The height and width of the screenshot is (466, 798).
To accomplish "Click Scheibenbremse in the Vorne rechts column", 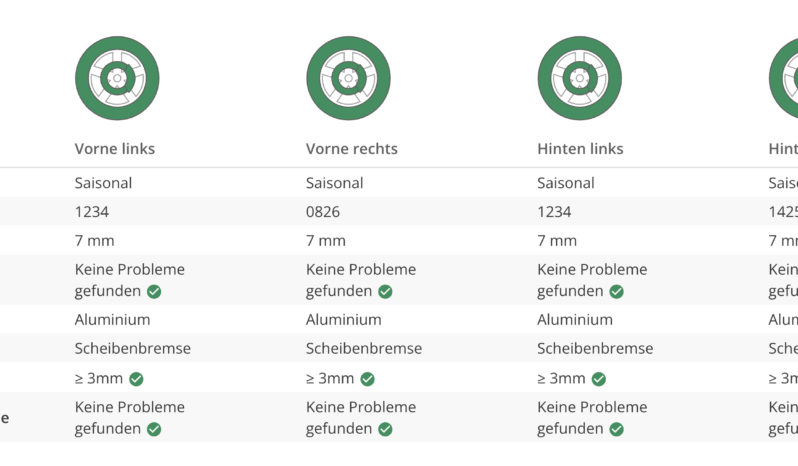I will coord(364,348).
